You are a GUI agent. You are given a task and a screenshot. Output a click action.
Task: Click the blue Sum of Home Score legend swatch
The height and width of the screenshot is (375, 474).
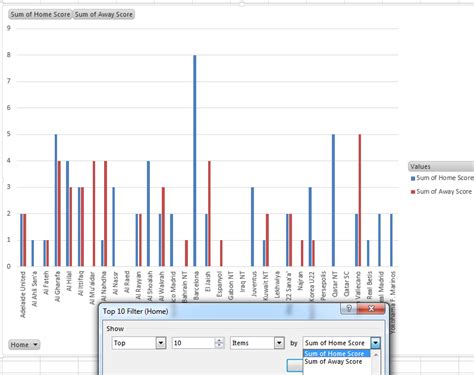[413, 178]
